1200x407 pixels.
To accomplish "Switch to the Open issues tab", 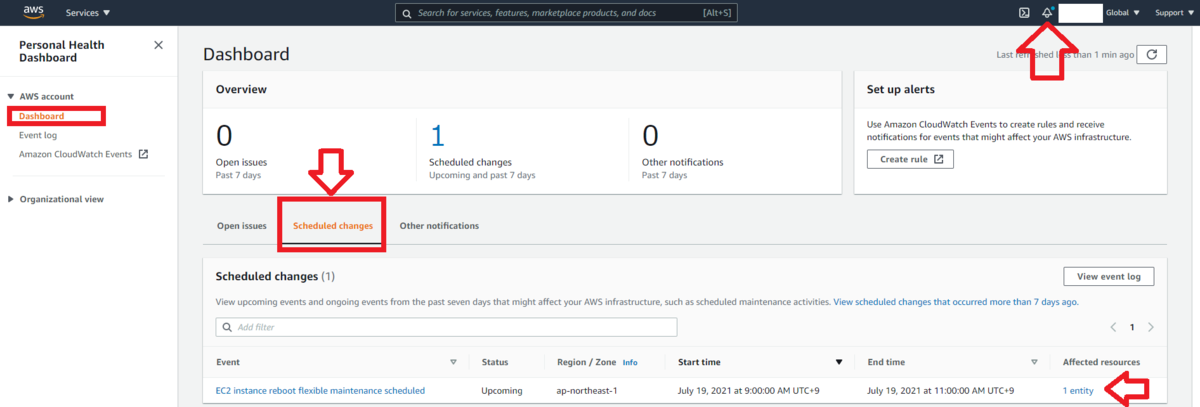I will (x=242, y=226).
